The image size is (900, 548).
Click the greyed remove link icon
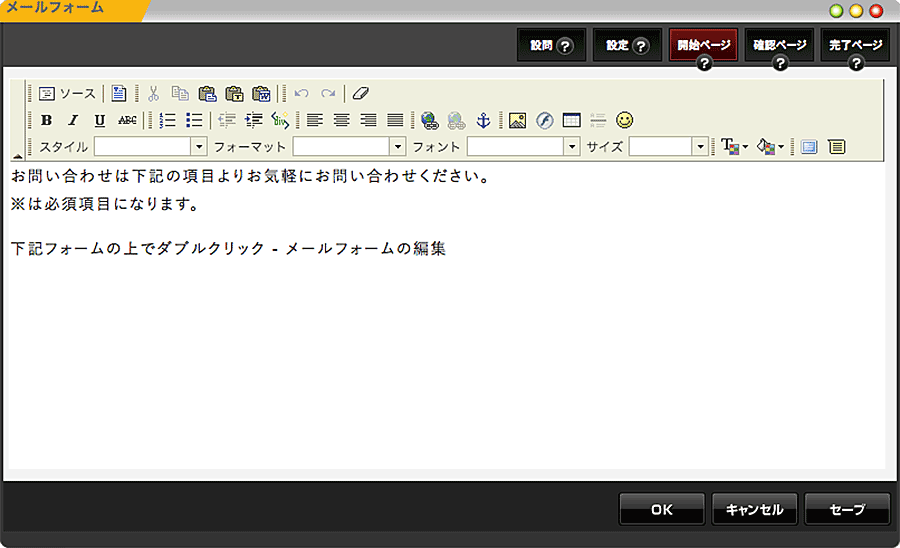coord(456,120)
